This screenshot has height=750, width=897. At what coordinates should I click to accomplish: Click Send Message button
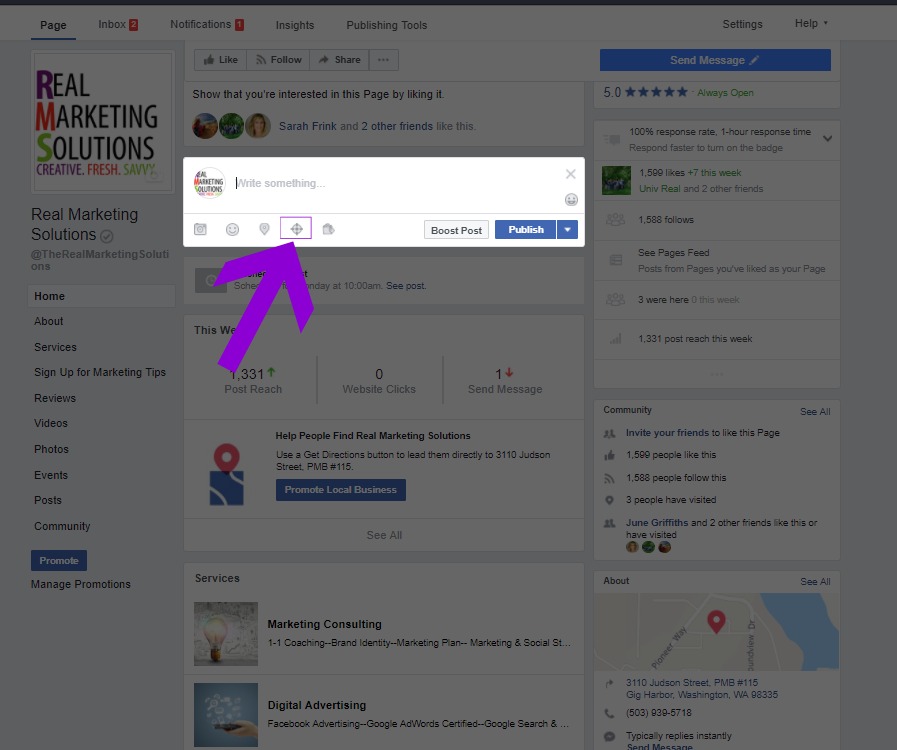715,60
